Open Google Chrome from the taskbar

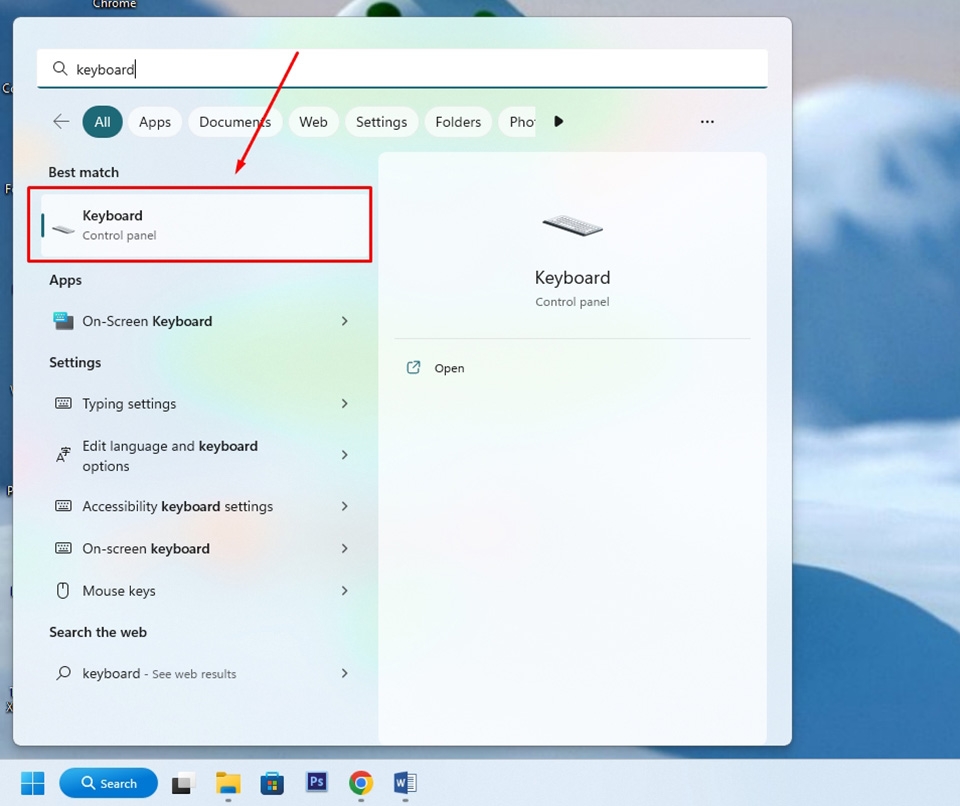click(360, 783)
